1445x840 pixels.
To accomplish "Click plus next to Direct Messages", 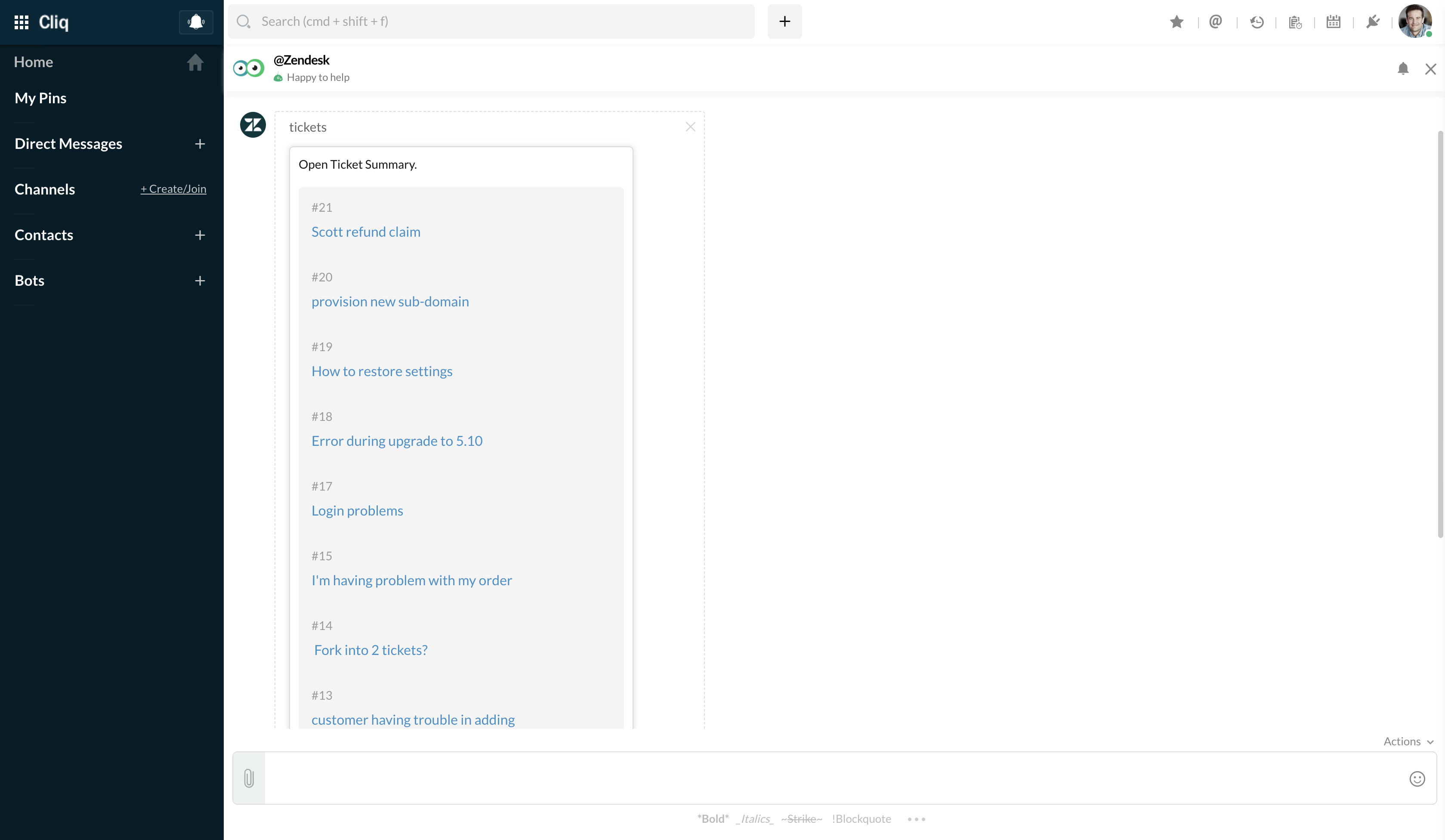I will [200, 144].
